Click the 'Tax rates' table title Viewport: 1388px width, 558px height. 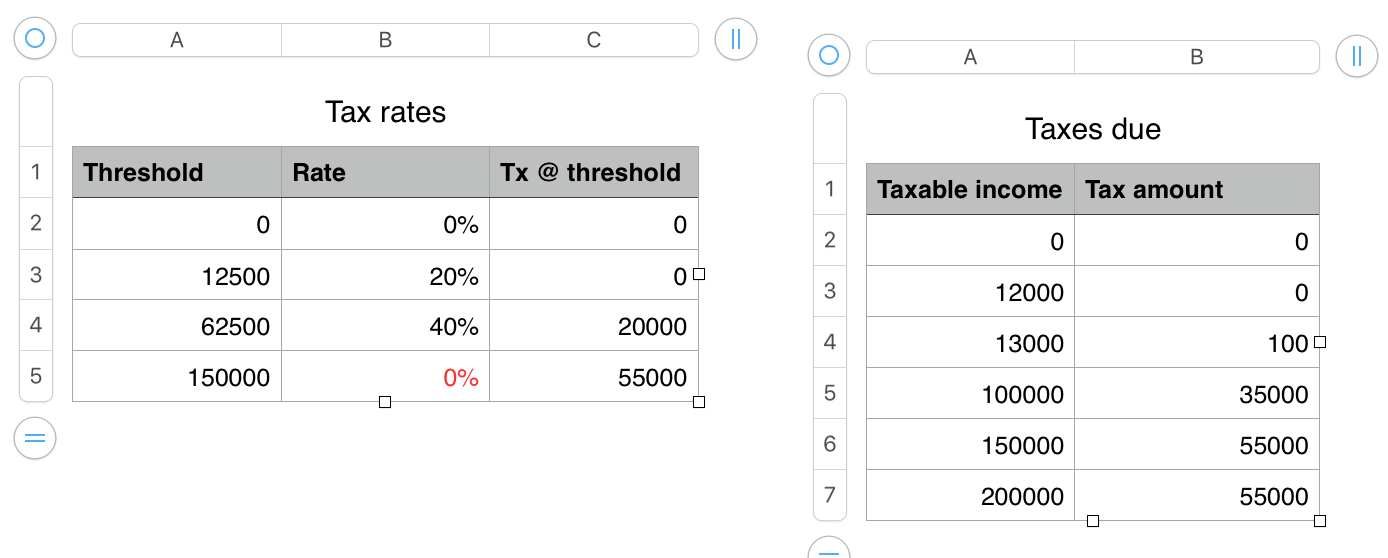[x=385, y=111]
